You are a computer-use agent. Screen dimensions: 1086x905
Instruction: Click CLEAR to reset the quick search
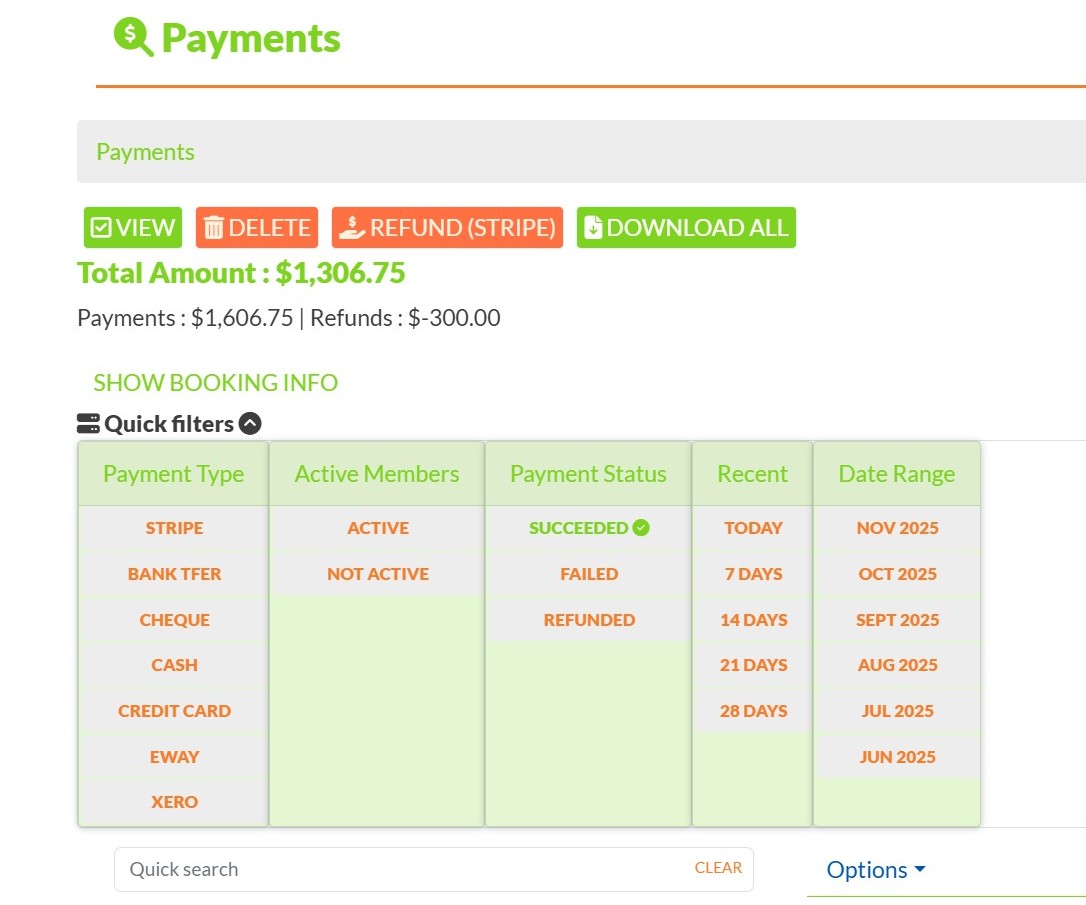click(718, 868)
